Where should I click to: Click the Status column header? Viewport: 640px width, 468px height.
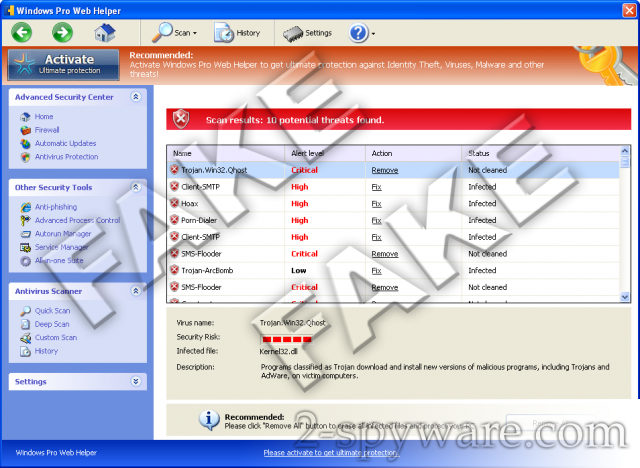[x=540, y=153]
